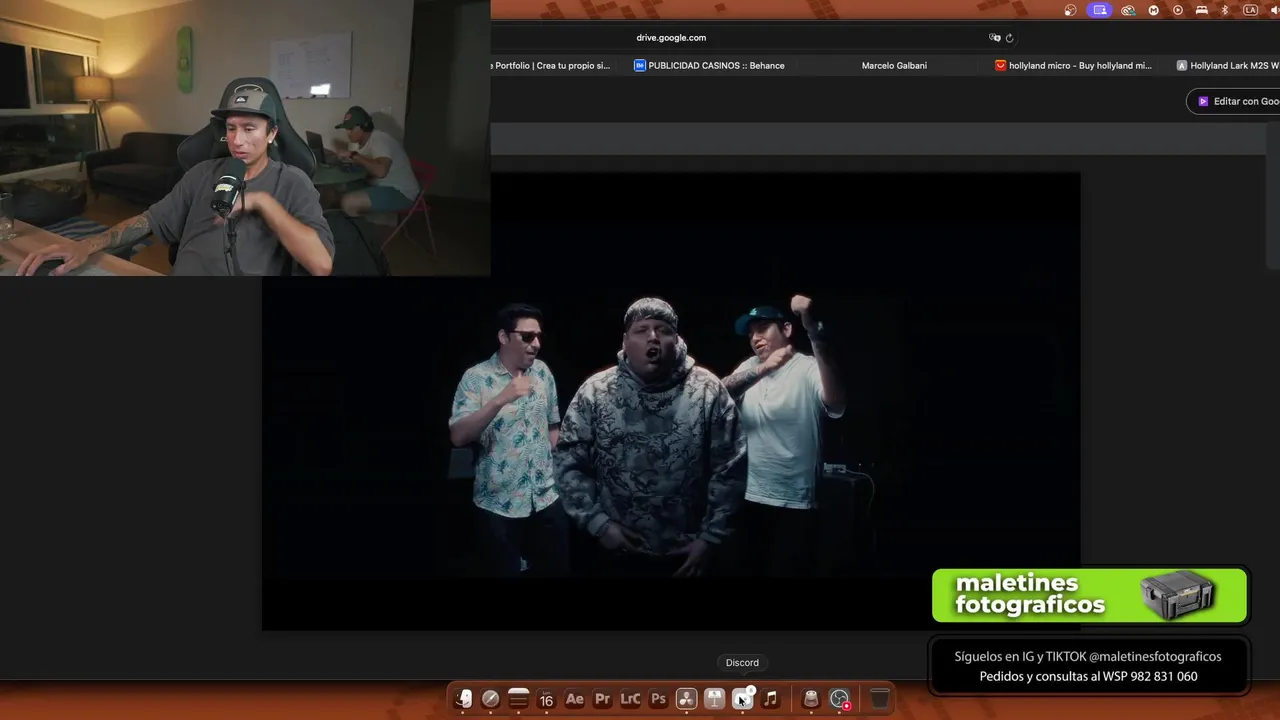This screenshot has height=720, width=1280.
Task: Click the M circle menu bar icon
Action: (x=1154, y=10)
